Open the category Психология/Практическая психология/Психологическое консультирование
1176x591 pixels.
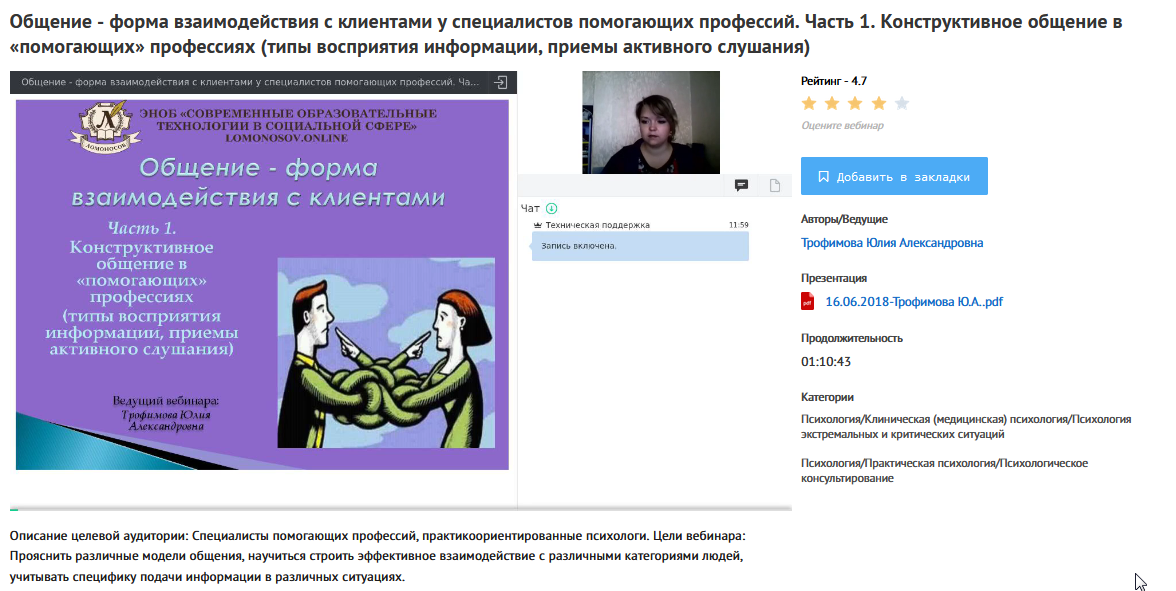click(x=944, y=470)
